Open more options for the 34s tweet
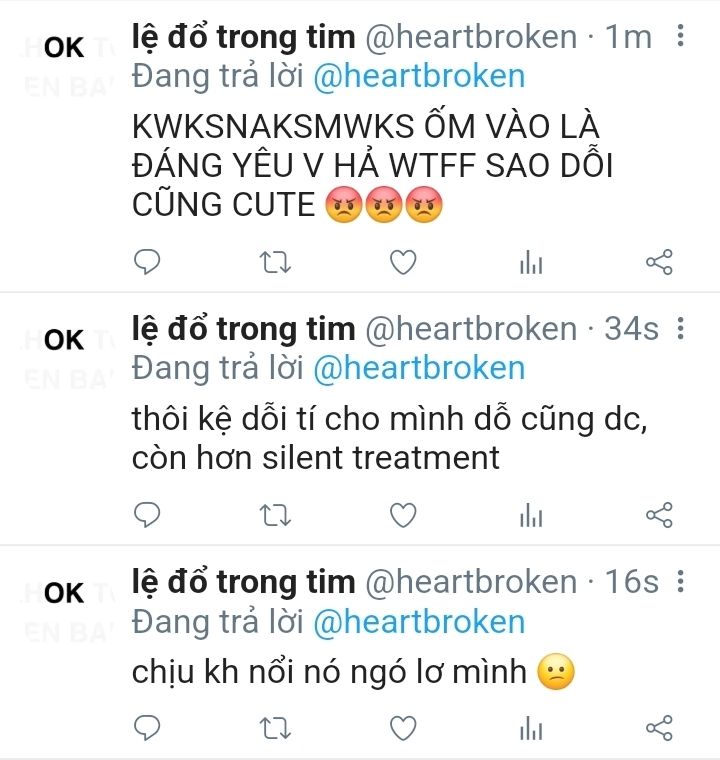 click(x=681, y=329)
